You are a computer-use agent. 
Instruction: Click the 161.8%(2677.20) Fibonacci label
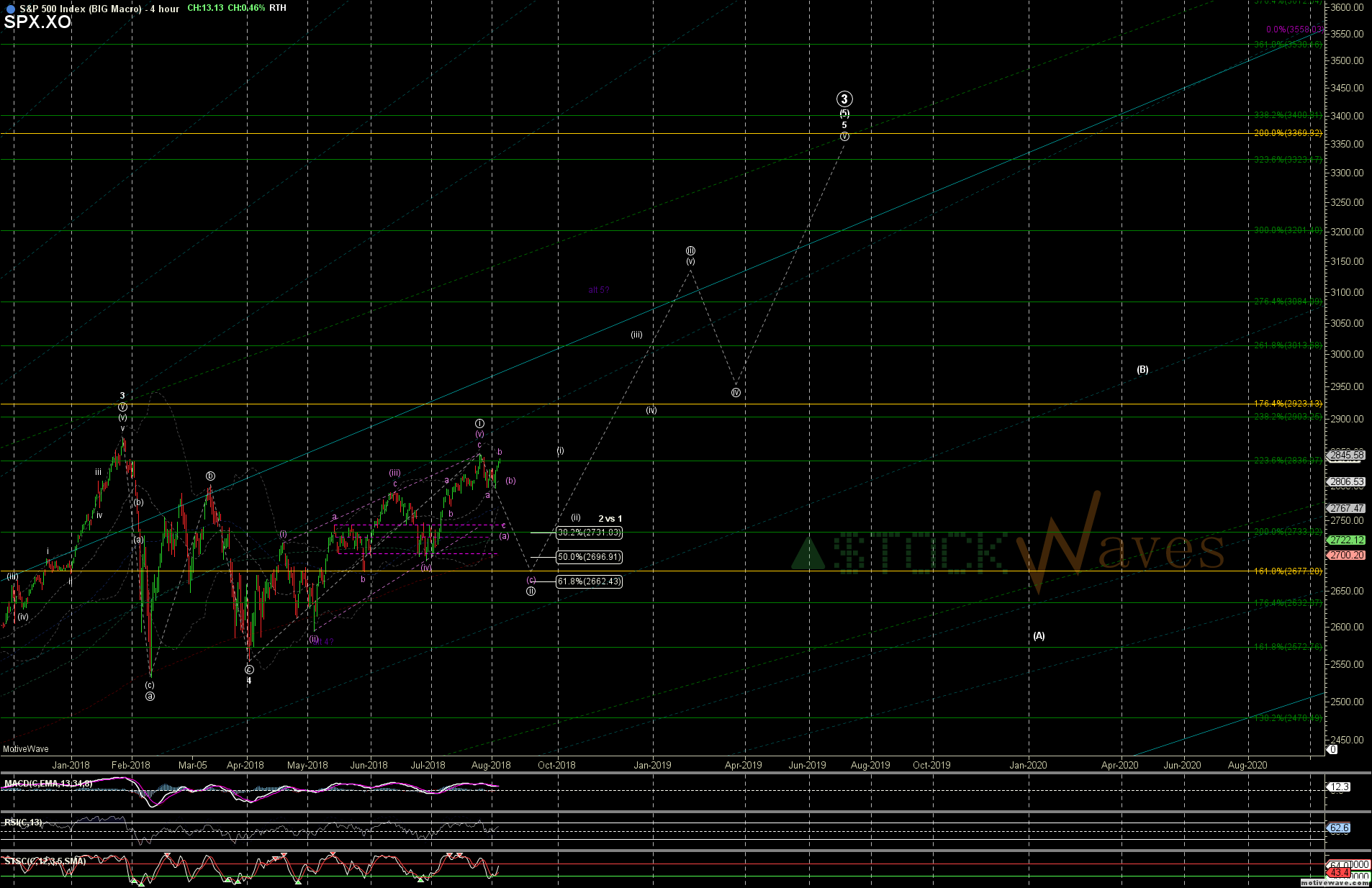tap(1288, 571)
